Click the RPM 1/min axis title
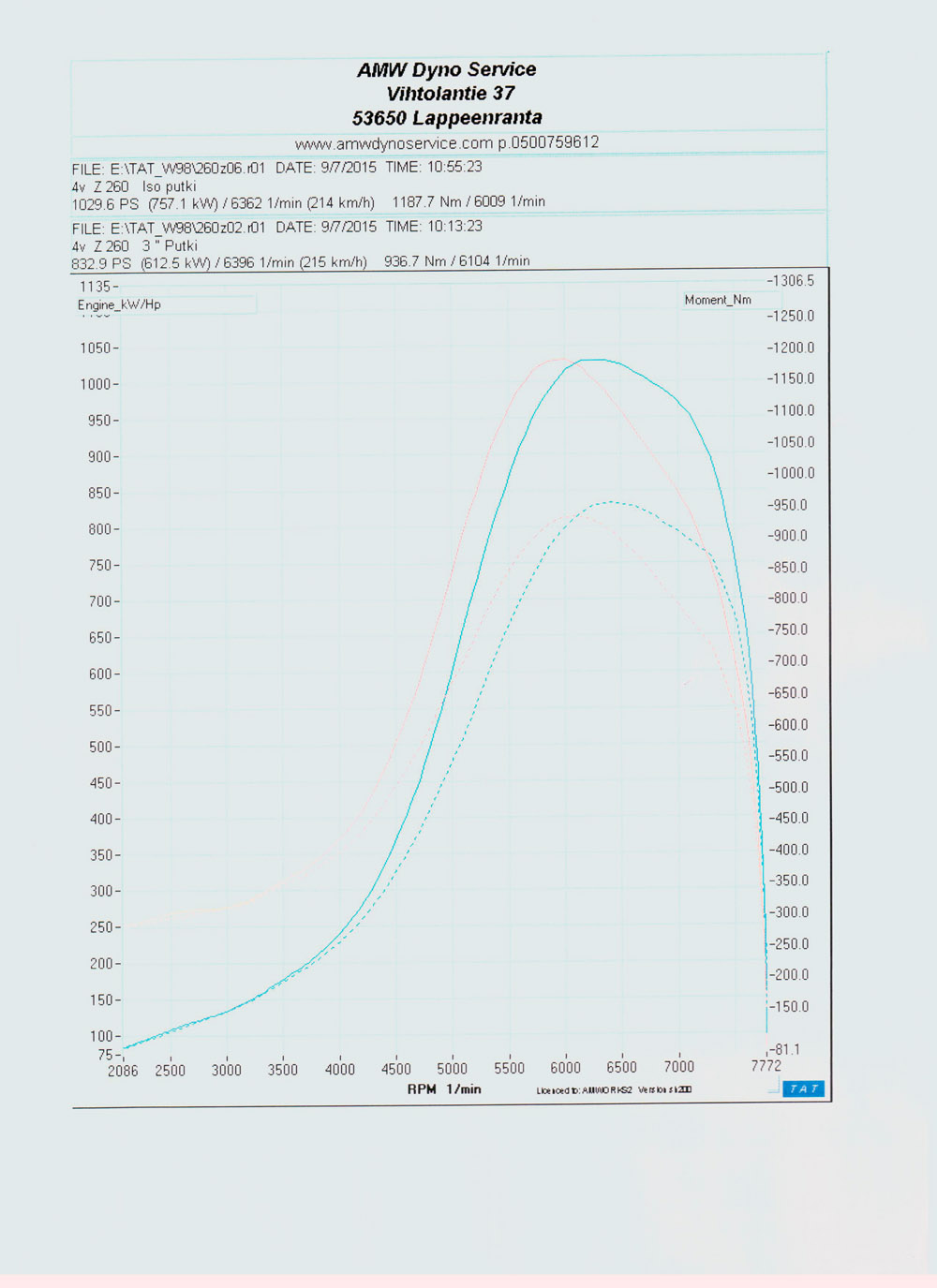The height and width of the screenshot is (1288, 937). click(x=444, y=1089)
